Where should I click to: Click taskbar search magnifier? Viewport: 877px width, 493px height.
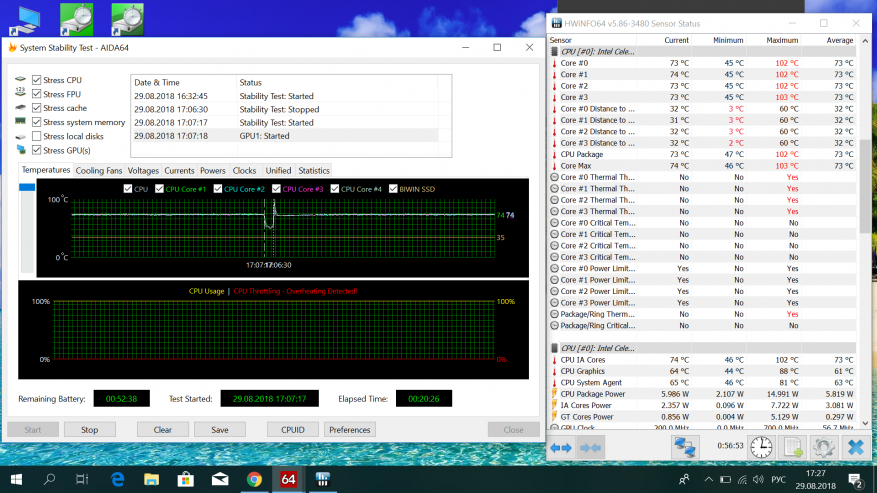point(49,479)
